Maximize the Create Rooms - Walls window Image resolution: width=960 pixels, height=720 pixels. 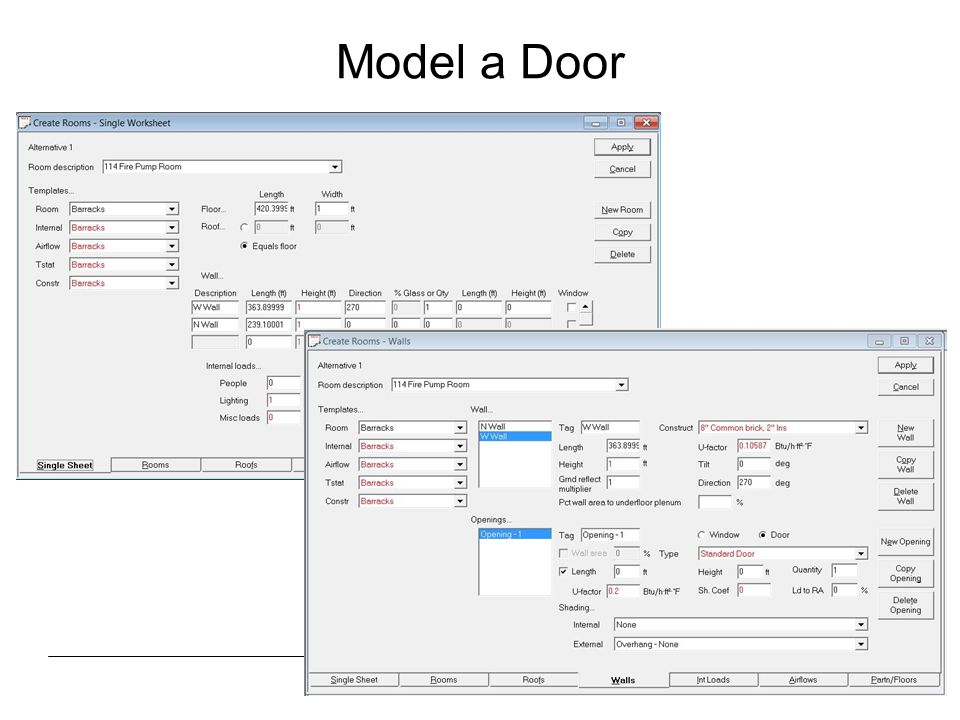coord(904,341)
